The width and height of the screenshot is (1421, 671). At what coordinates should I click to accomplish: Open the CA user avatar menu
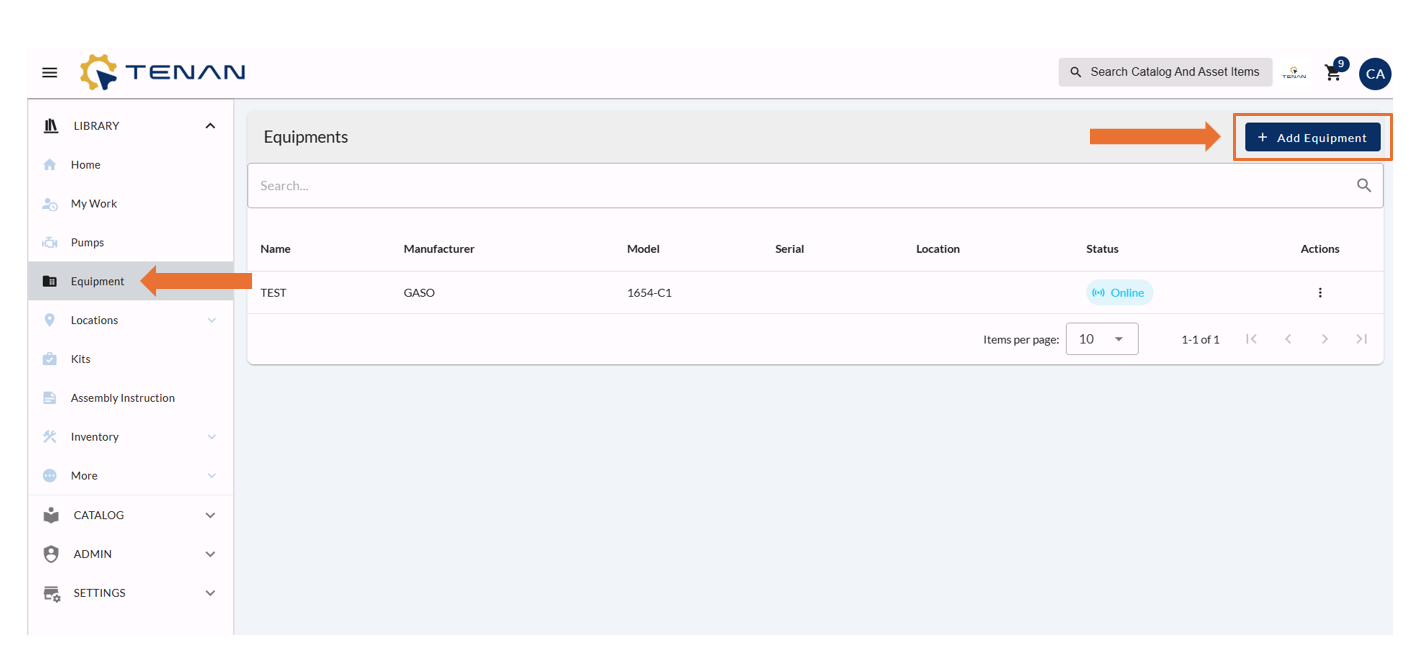[1375, 73]
